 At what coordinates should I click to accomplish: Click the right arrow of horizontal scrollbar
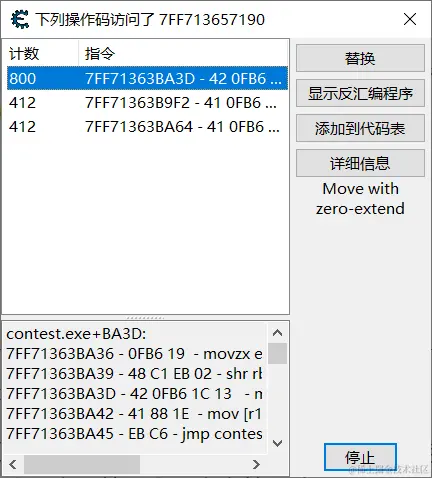(256, 464)
